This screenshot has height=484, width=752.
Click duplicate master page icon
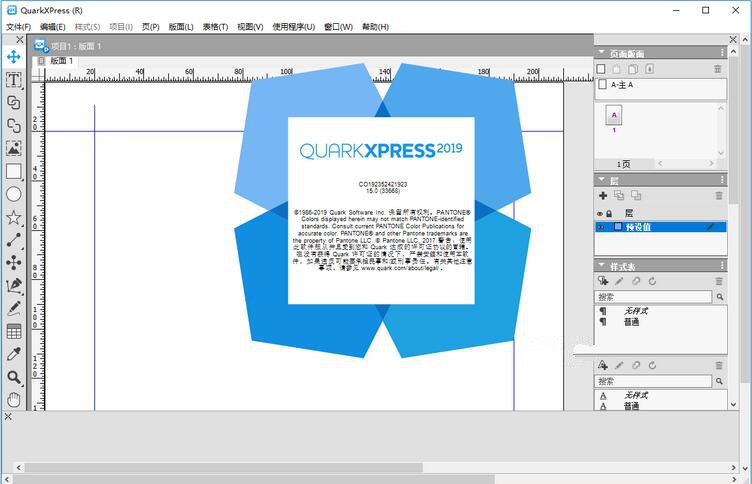click(x=633, y=69)
